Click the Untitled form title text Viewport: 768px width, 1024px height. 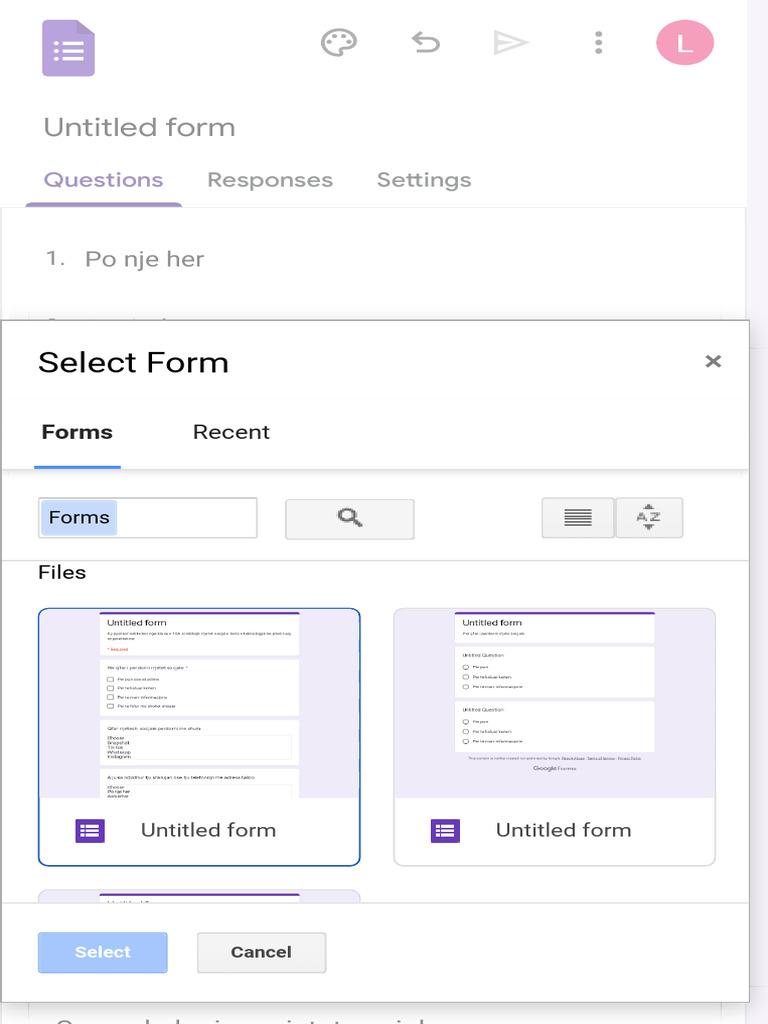pos(139,128)
